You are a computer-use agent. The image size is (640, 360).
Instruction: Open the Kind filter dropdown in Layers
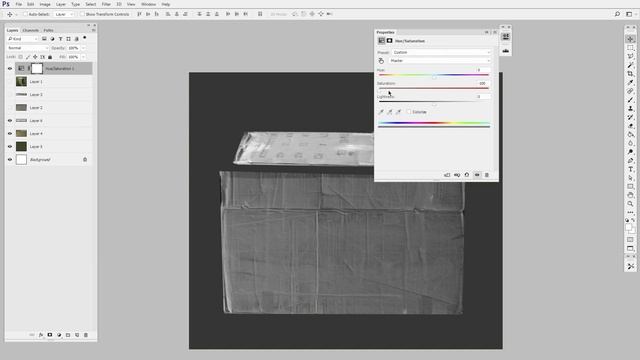pos(23,39)
